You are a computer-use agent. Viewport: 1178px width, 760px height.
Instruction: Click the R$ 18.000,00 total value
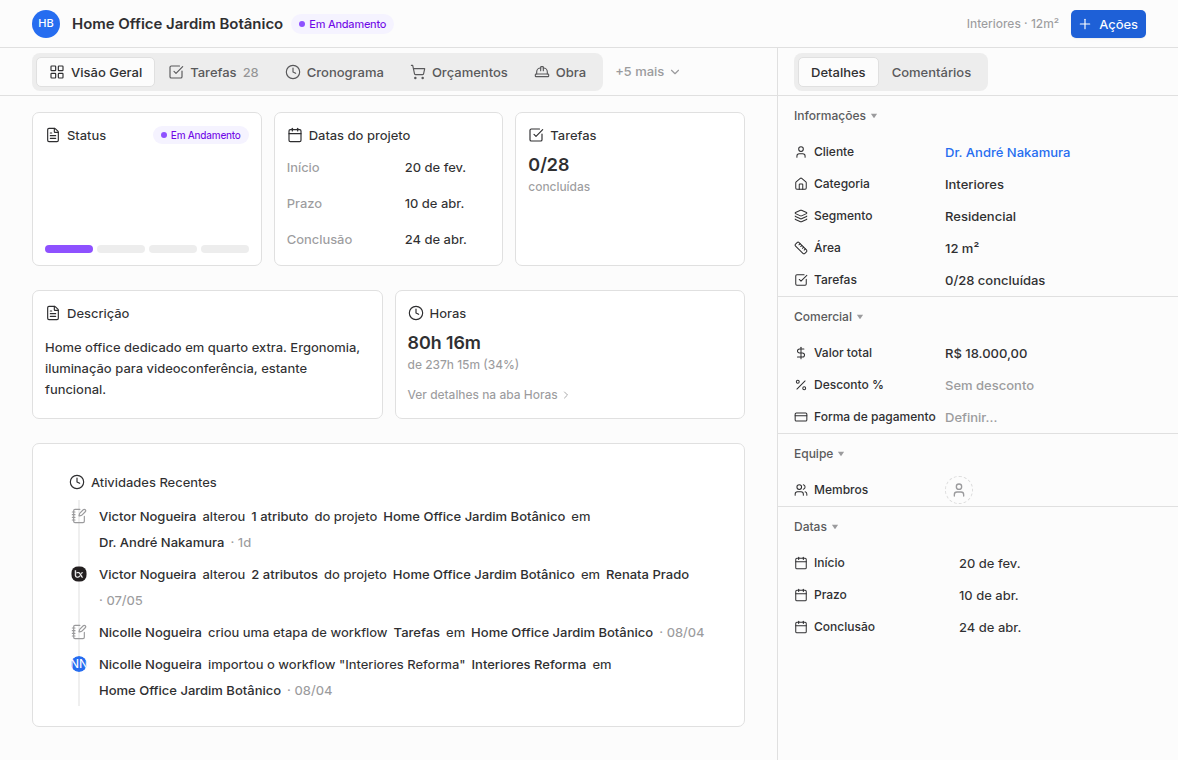pyautogui.click(x=986, y=354)
